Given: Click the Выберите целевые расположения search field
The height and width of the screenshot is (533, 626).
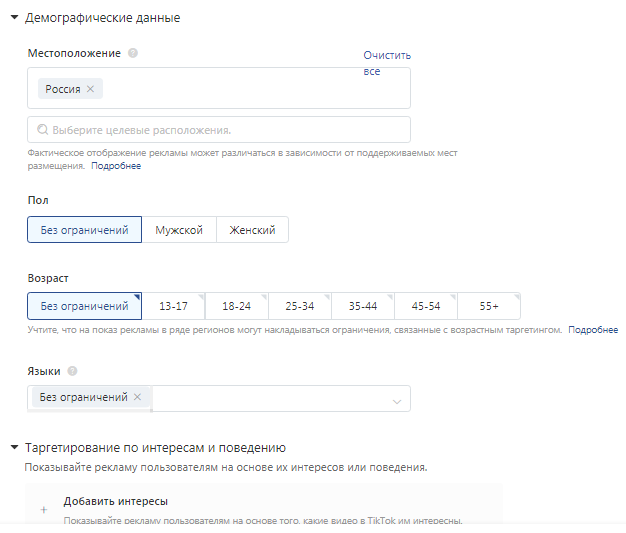Looking at the screenshot, I should click(219, 130).
